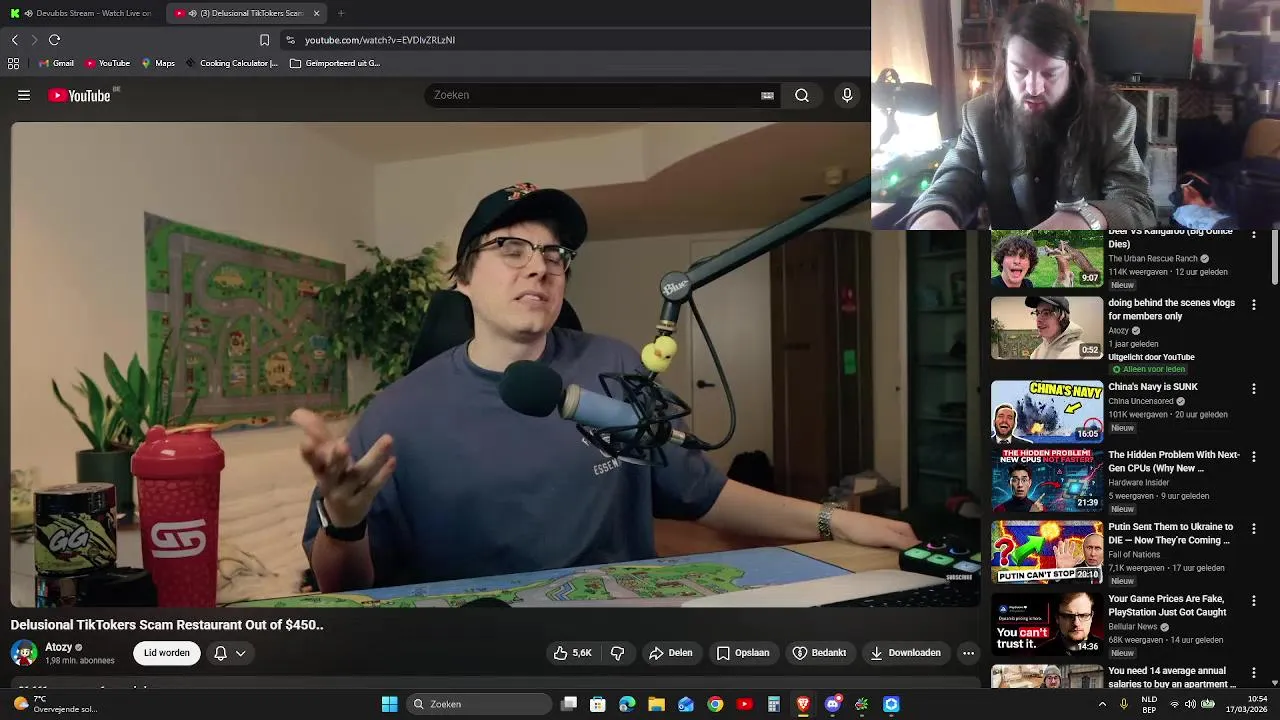Open more actions menu under the video
The height and width of the screenshot is (720, 1280).
point(968,653)
